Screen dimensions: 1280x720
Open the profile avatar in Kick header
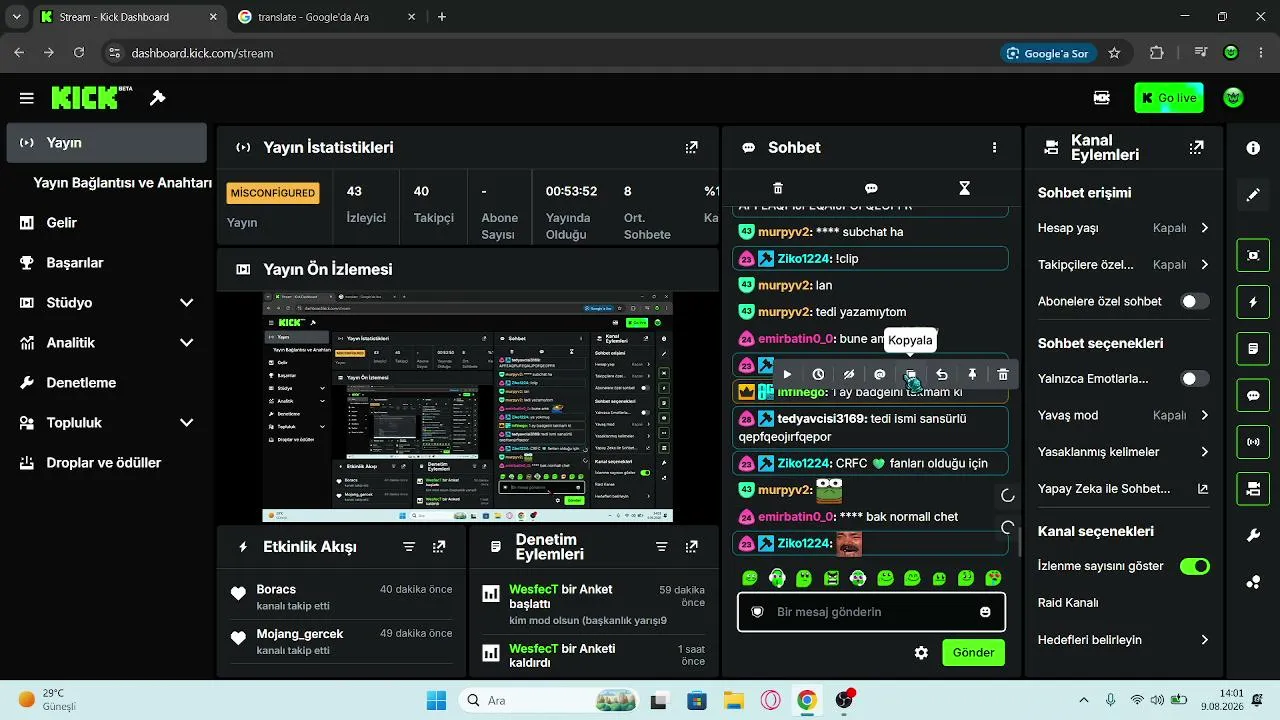[1234, 98]
